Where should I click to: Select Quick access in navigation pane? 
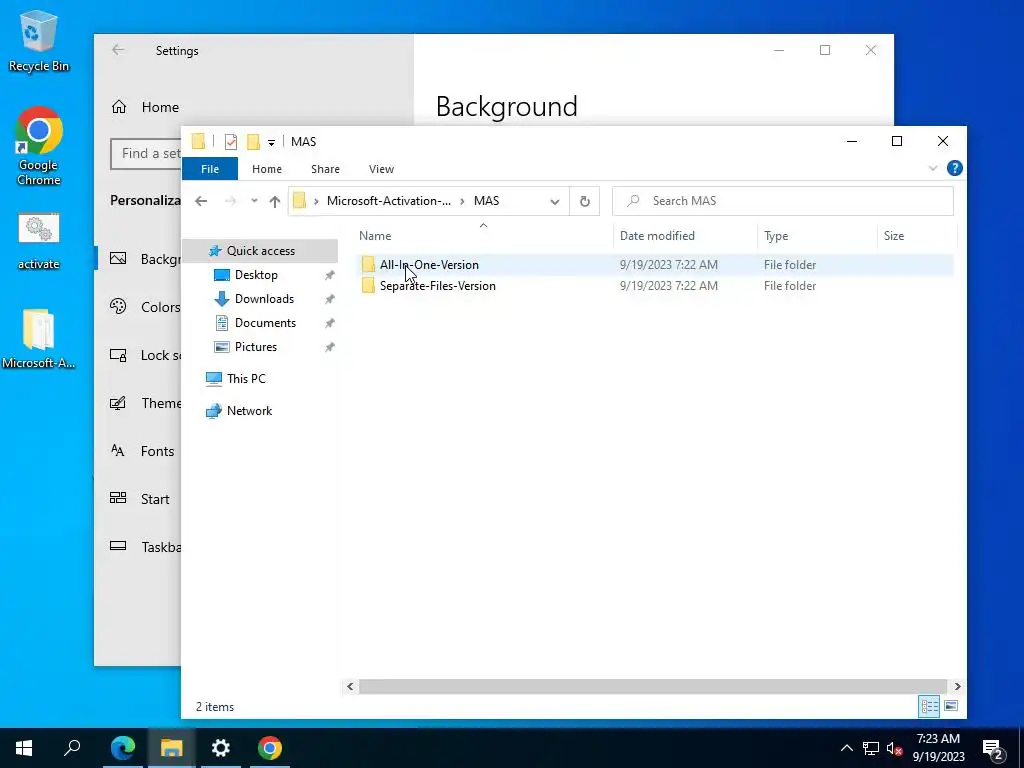[260, 251]
